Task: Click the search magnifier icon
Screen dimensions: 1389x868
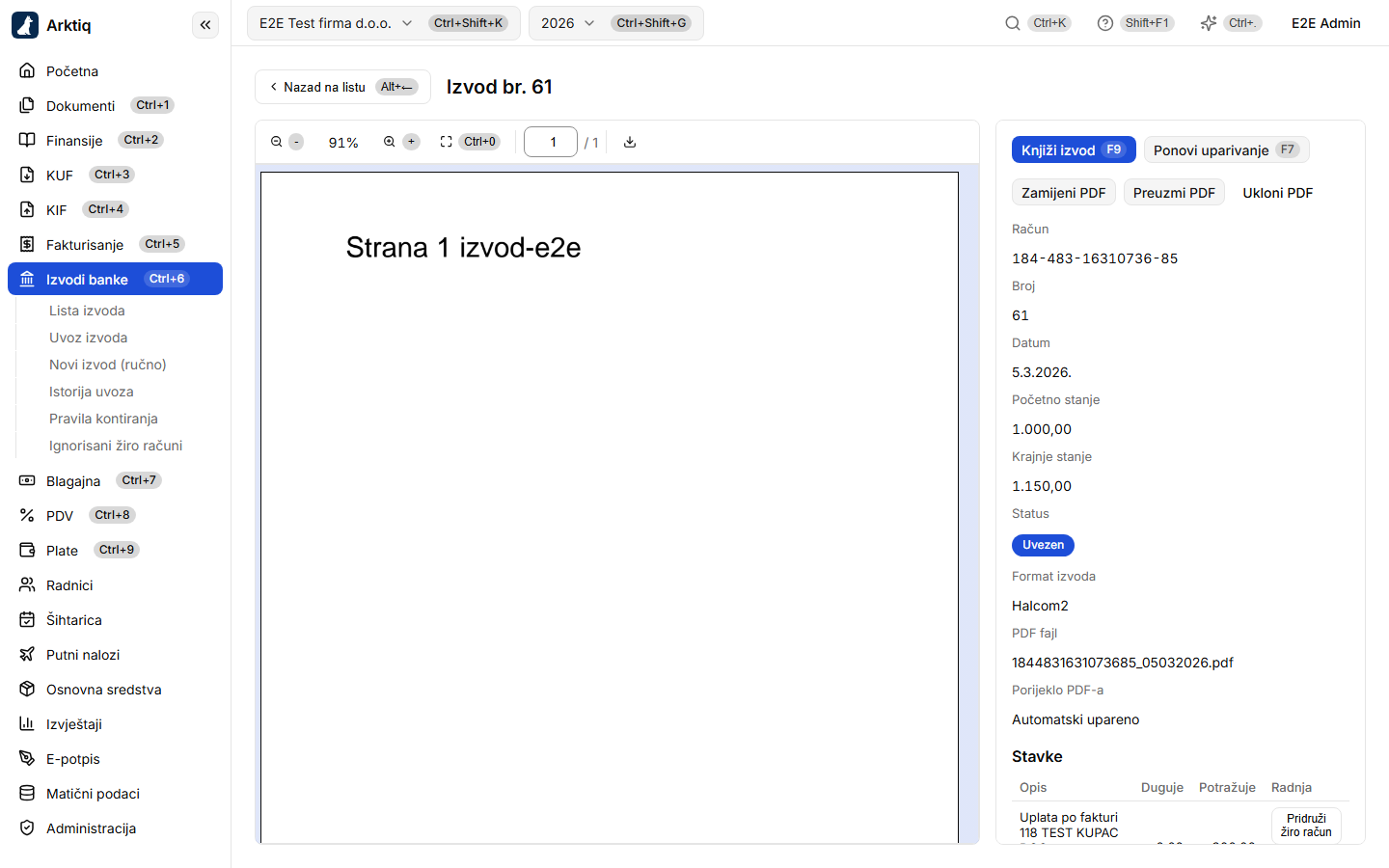Action: 1013,23
